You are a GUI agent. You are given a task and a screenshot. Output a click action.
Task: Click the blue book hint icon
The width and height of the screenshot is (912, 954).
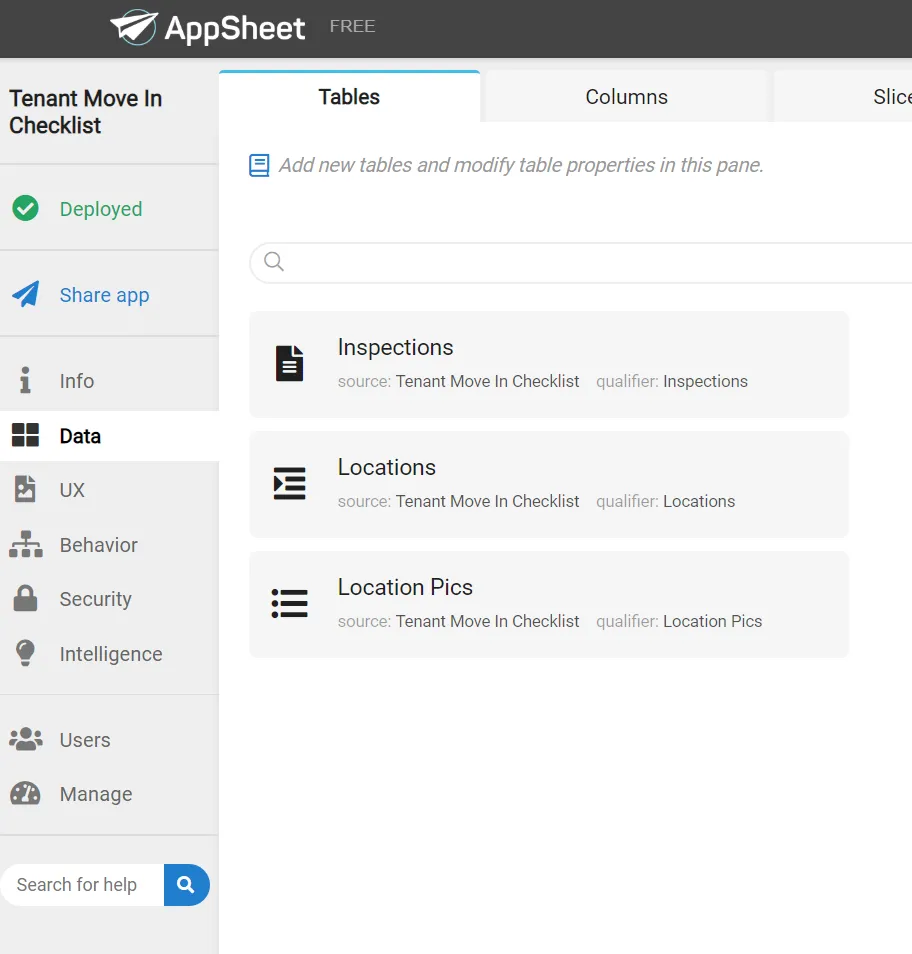[x=259, y=165]
